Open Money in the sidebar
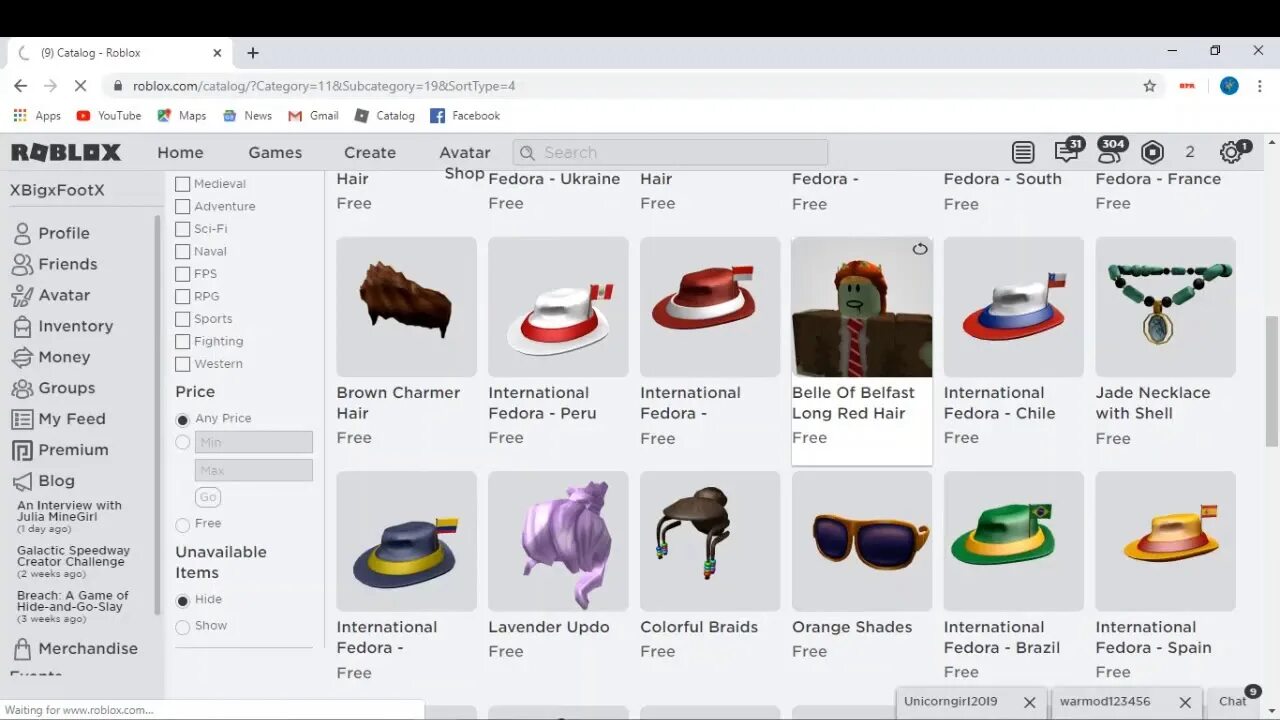 point(51,357)
